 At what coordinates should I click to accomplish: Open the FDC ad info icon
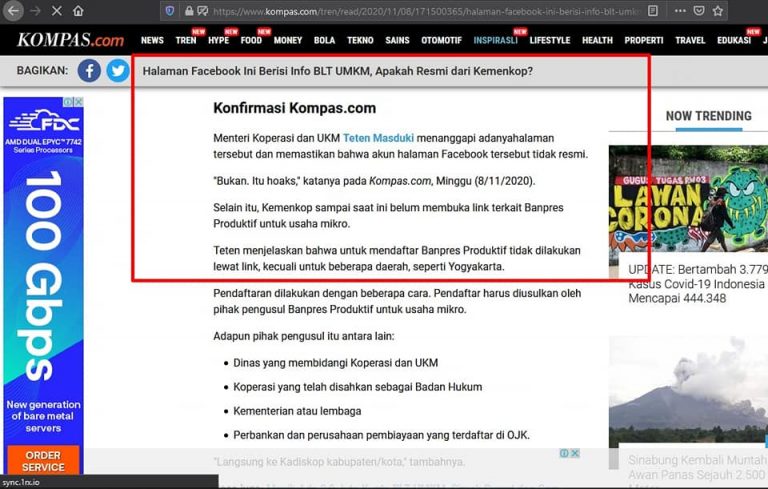[x=69, y=102]
